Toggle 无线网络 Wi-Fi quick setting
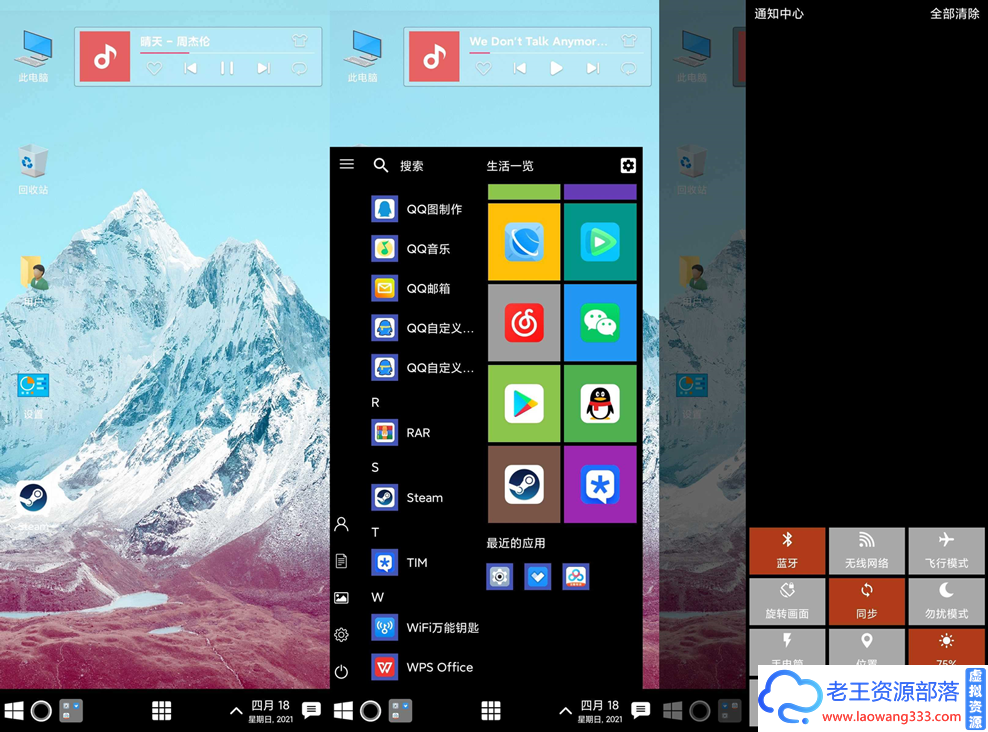The width and height of the screenshot is (988, 732). coord(866,551)
